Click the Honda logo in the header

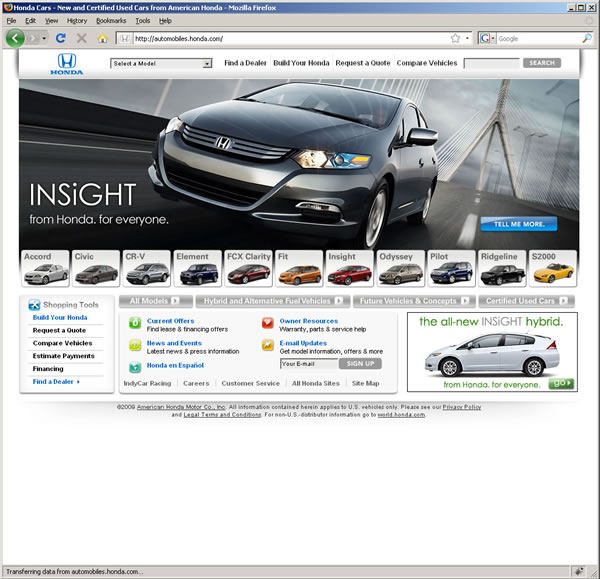pos(68,64)
